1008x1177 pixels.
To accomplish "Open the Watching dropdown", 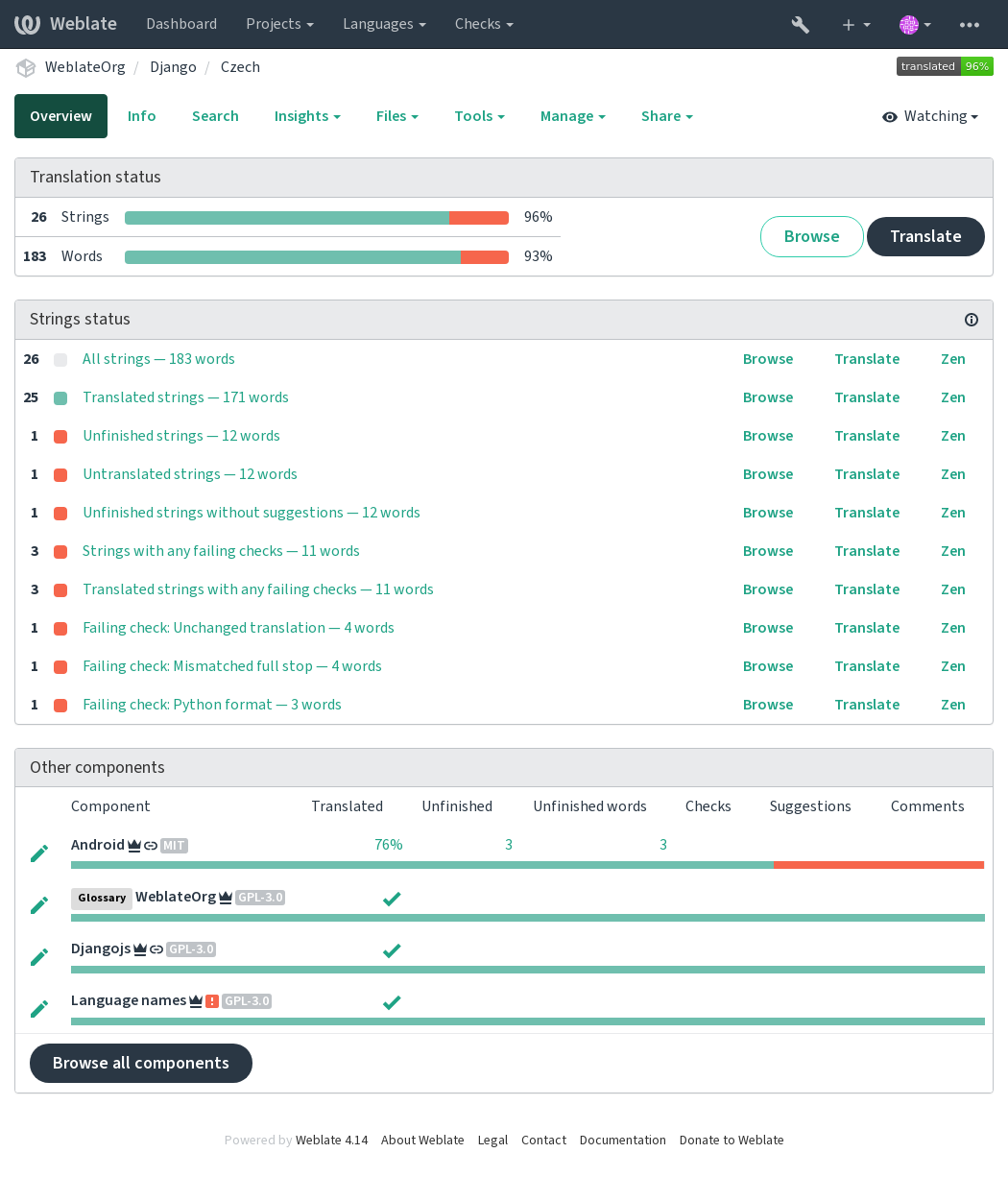I will [x=930, y=116].
